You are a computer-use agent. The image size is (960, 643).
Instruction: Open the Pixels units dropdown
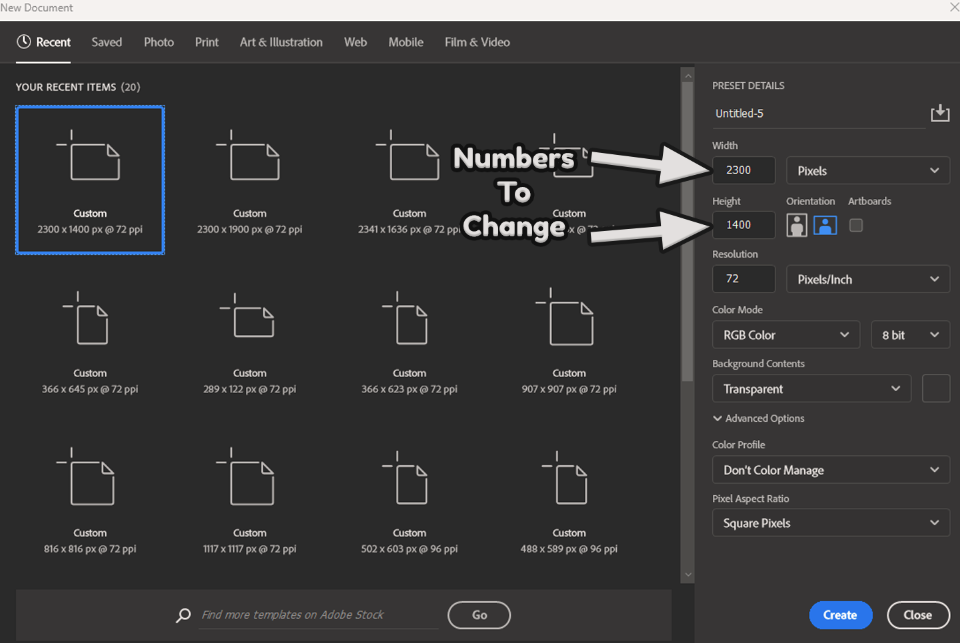click(x=867, y=170)
